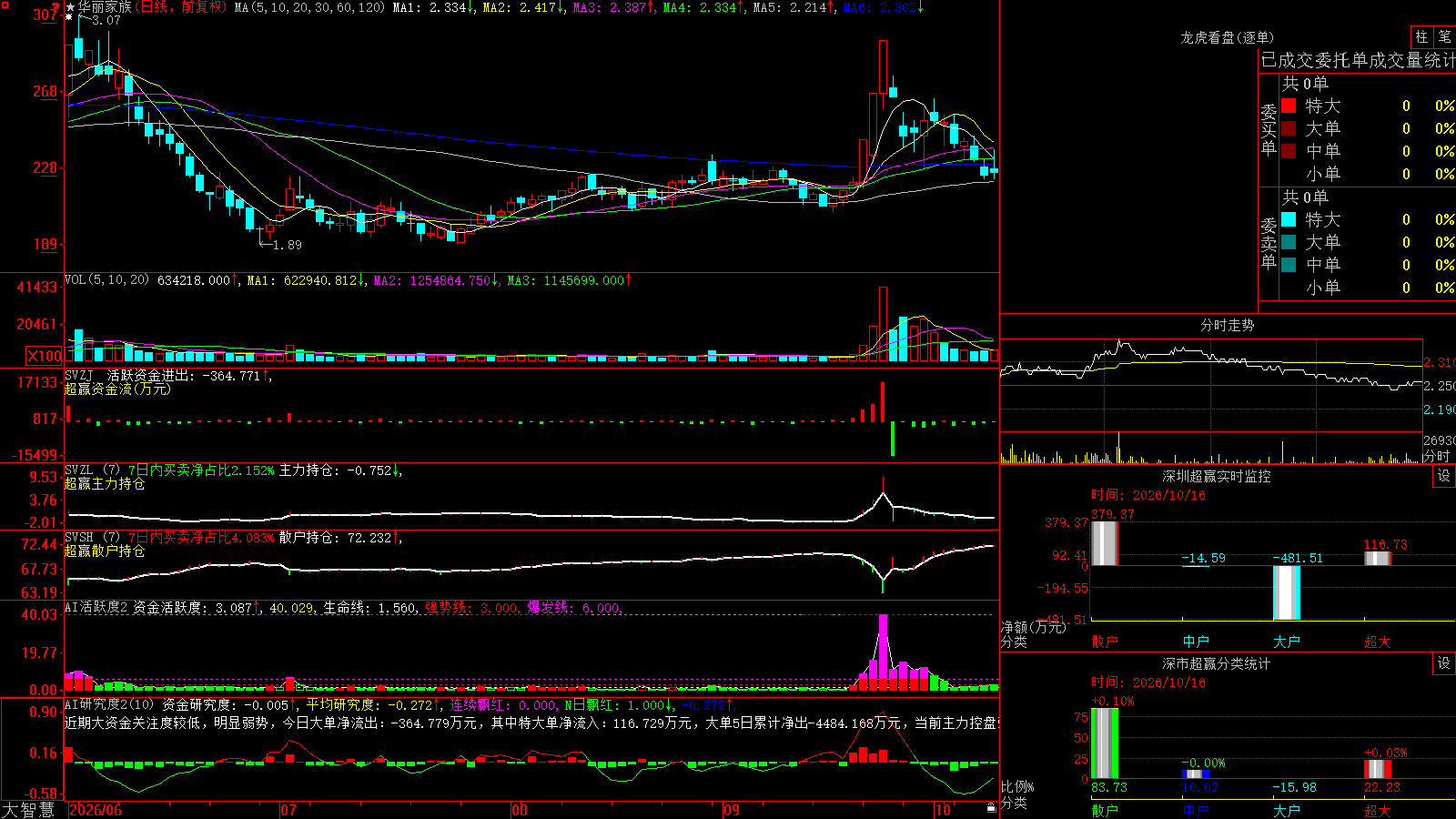Open 设 settings for 深市超赢分类统计
1456x819 pixels.
pos(1444,663)
